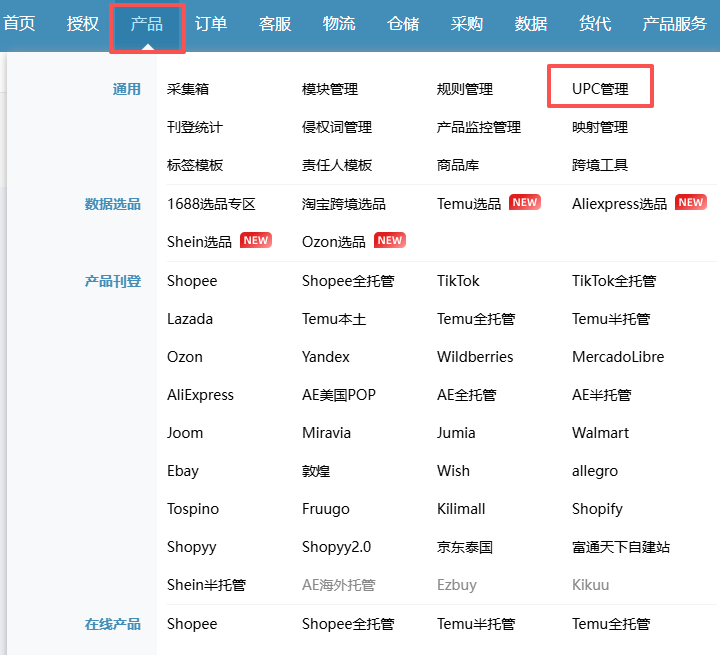
Task: Click TikTok全托管 under 产品刊登
Action: (614, 281)
